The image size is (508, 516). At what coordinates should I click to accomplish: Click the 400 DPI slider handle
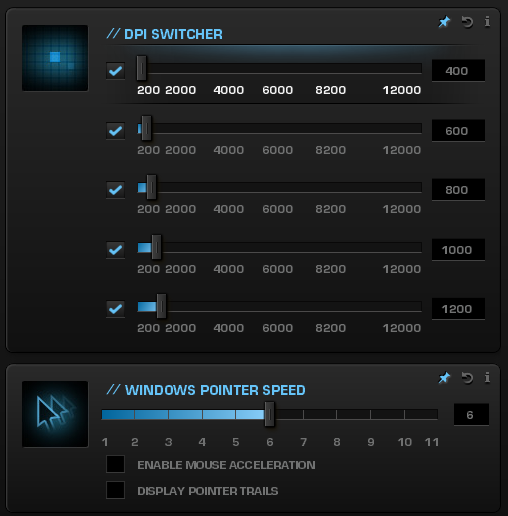(x=141, y=68)
